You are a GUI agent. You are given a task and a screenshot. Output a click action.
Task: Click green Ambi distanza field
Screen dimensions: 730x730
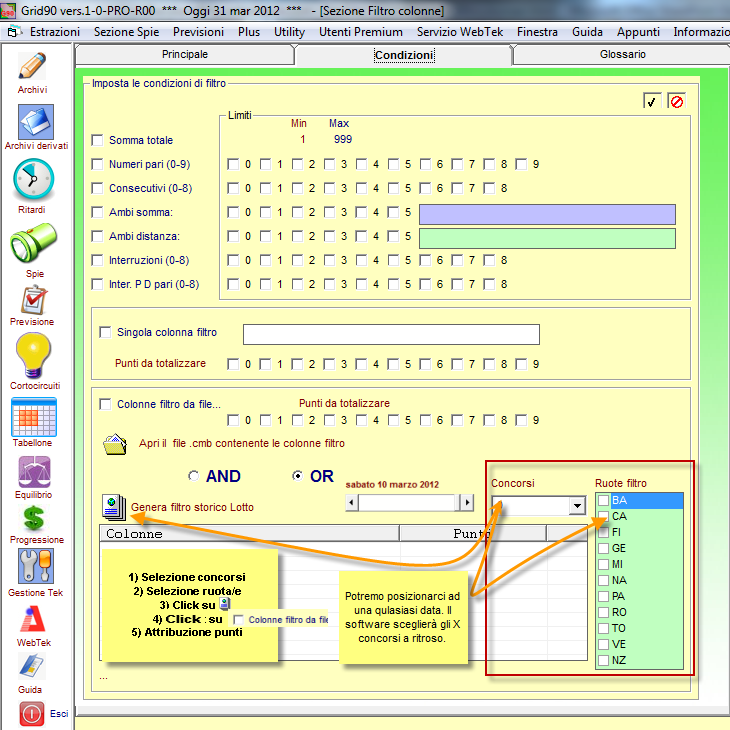(x=548, y=238)
